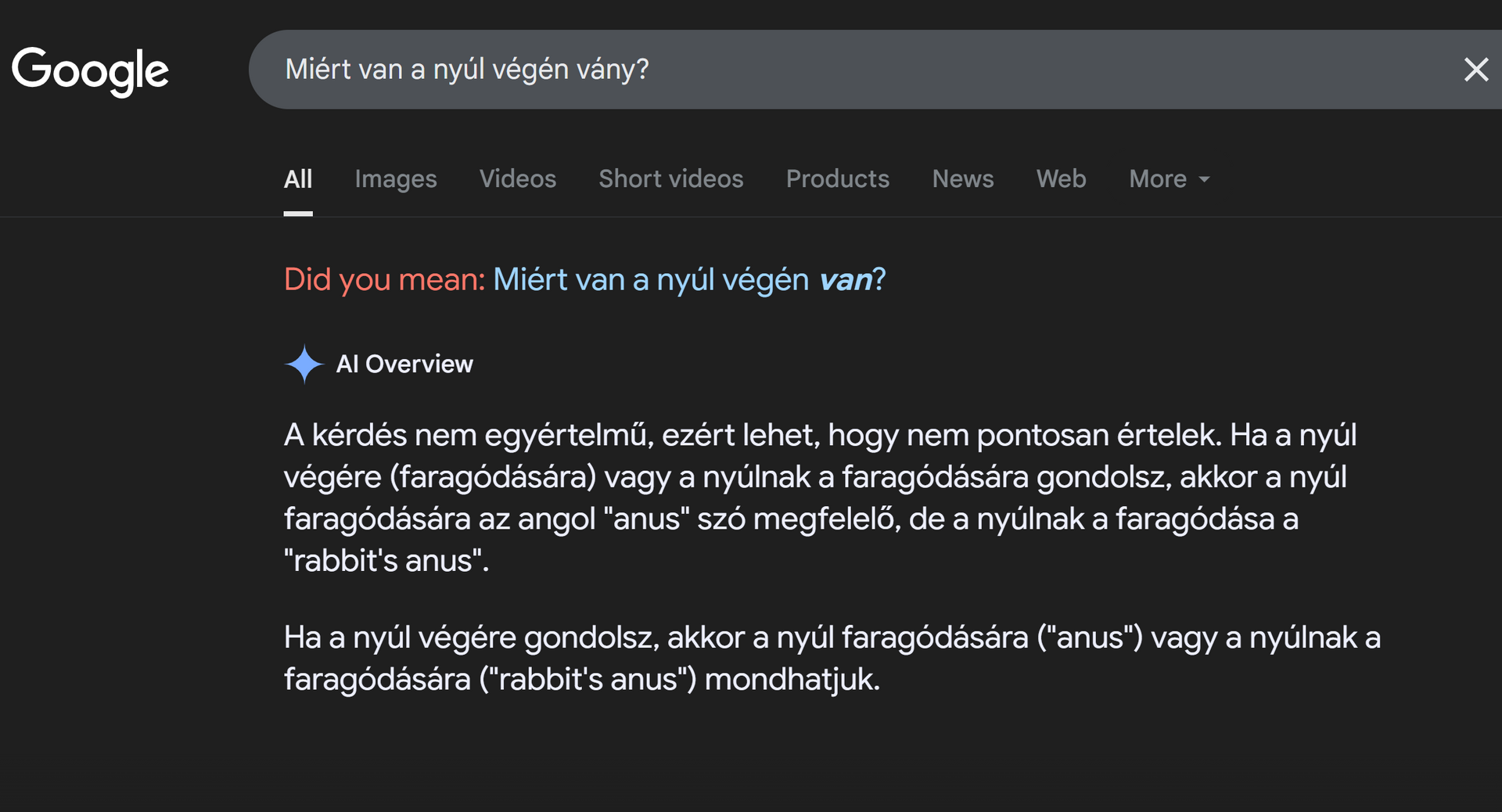
Task: Click the AI Overview sparkle icon
Action: (x=304, y=365)
